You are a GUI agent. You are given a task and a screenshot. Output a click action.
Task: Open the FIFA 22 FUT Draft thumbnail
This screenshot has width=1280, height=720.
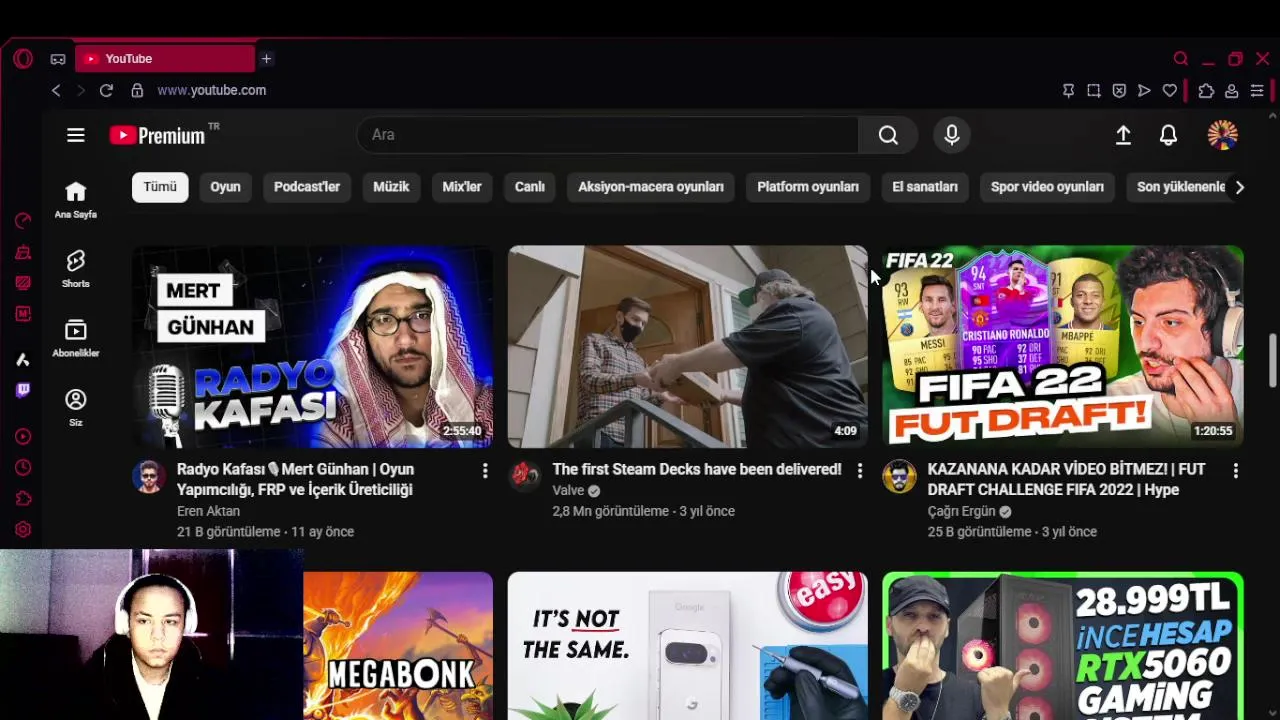click(1063, 346)
